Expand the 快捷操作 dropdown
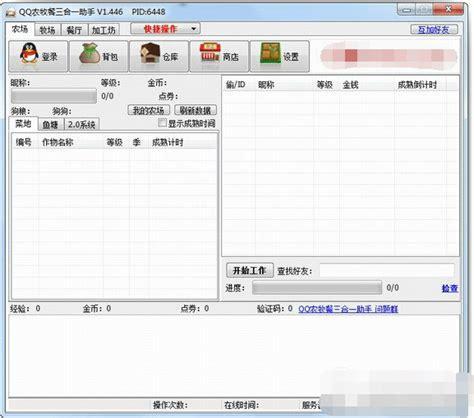 click(x=165, y=29)
